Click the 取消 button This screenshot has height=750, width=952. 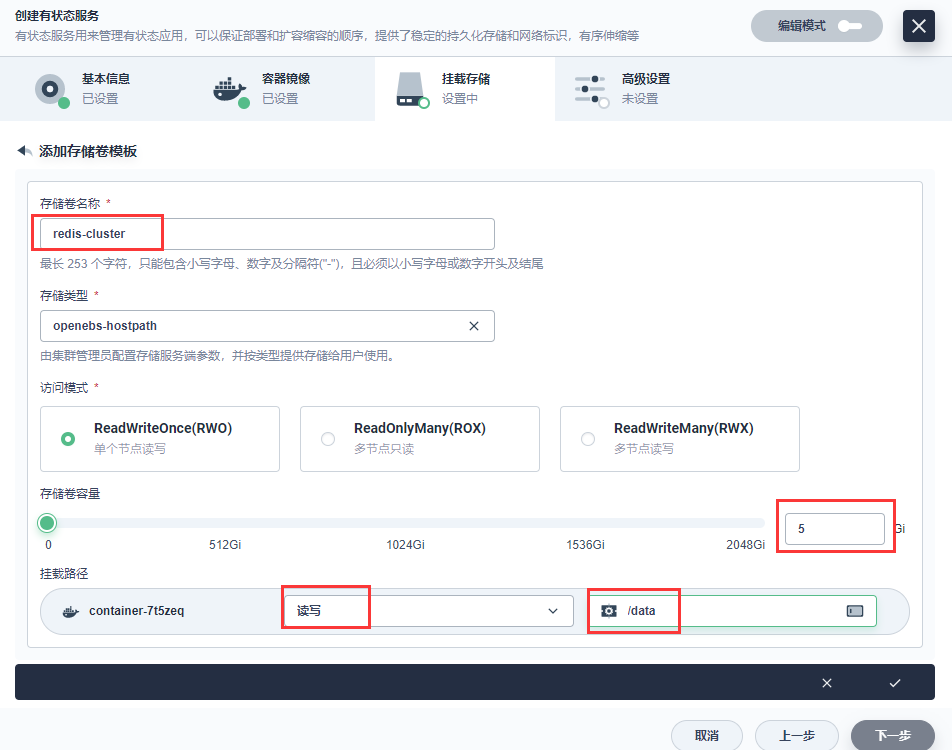(x=707, y=734)
